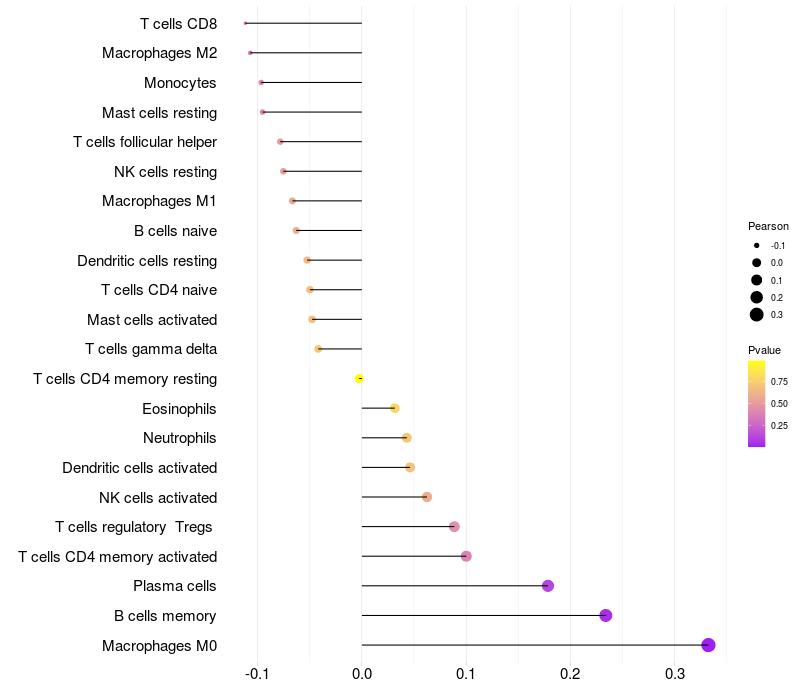Click the Pearson legend title
The width and height of the screenshot is (800, 700).
768,226
